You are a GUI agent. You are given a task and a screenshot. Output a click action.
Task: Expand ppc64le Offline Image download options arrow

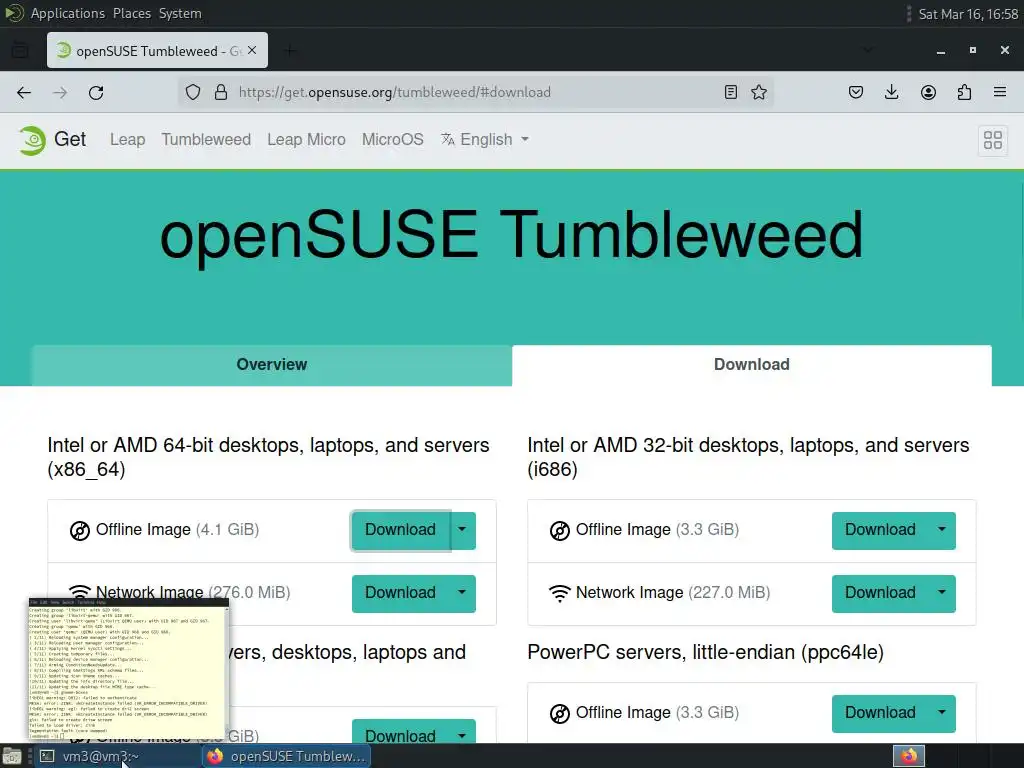click(942, 713)
